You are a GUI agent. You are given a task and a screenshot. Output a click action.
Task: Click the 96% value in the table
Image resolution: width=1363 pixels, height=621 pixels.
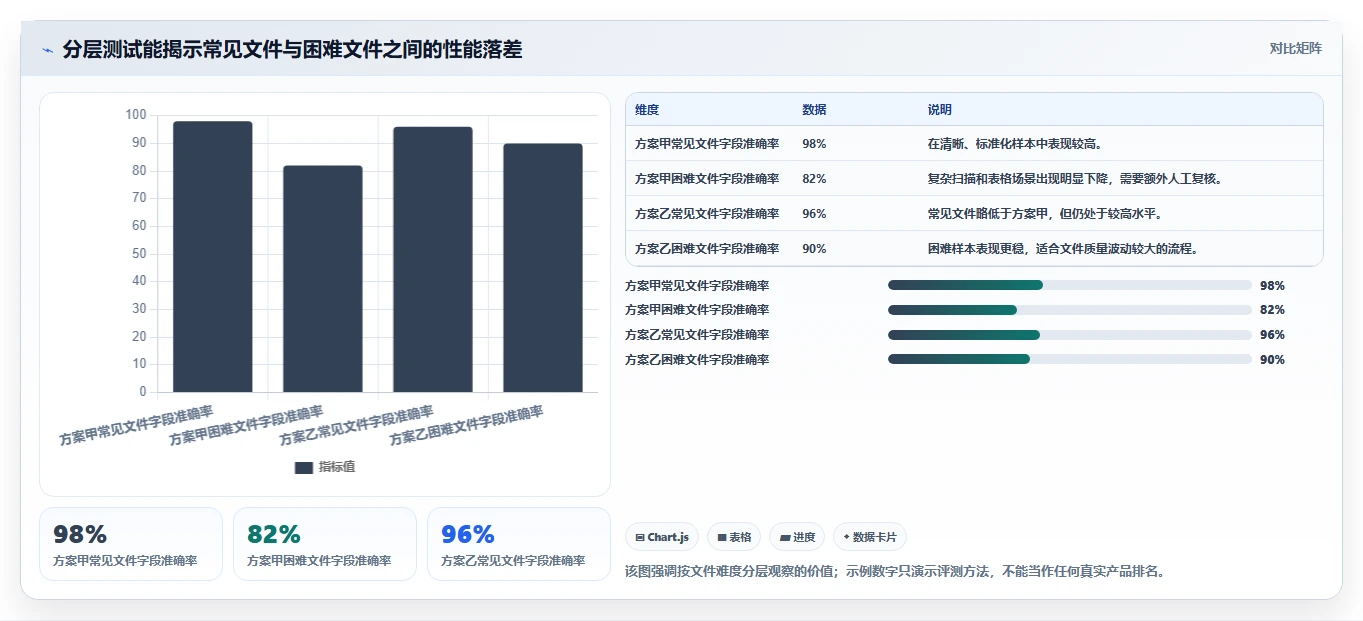click(x=814, y=214)
